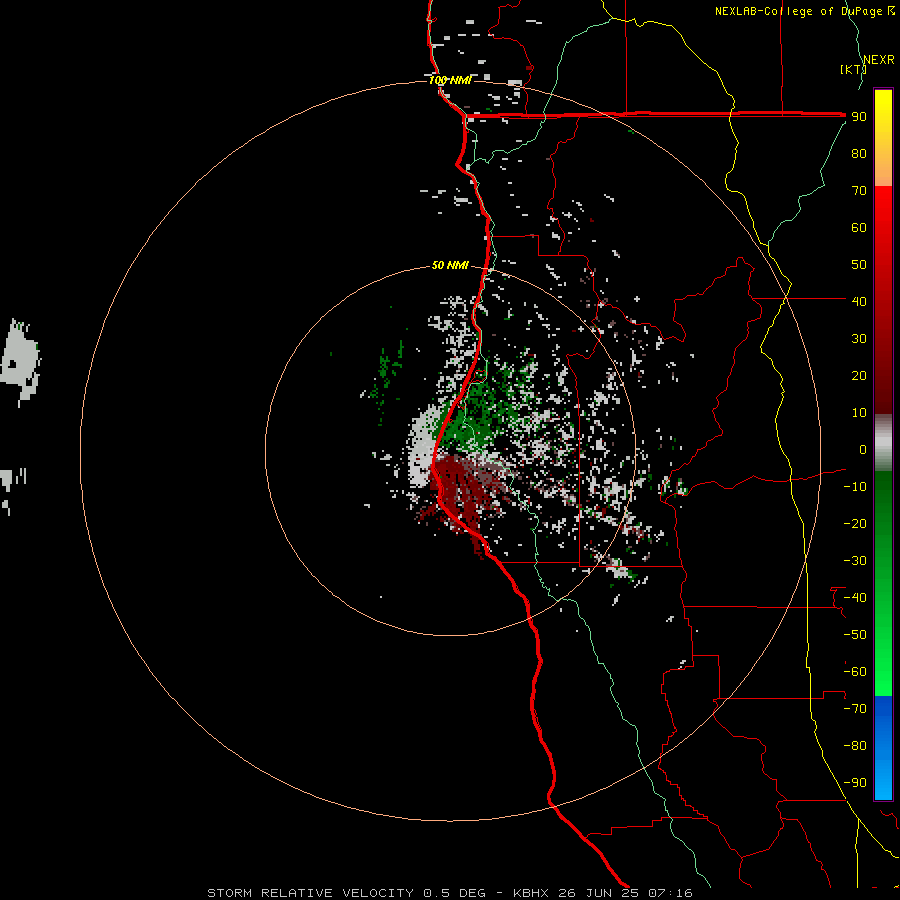
Task: Click the KT units label above the scale
Action: click(x=853, y=69)
